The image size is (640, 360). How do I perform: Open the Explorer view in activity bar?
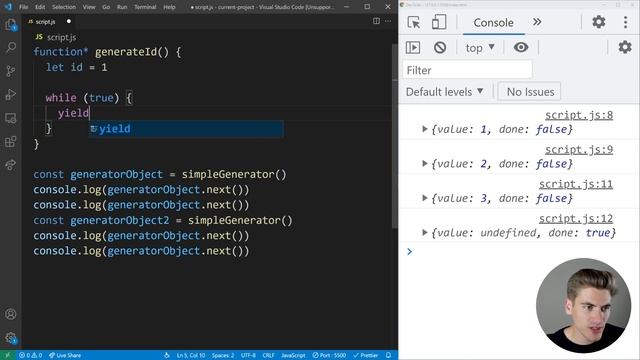point(11,24)
